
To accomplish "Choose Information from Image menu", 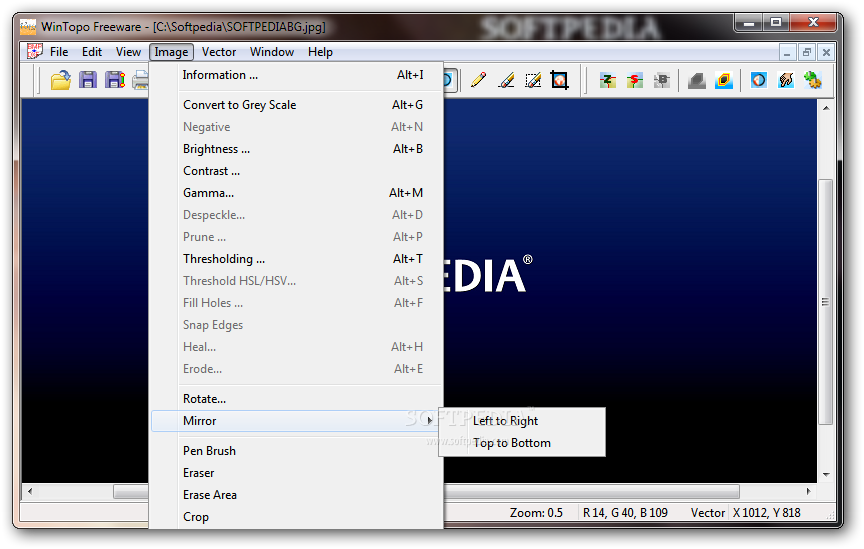I will (297, 75).
